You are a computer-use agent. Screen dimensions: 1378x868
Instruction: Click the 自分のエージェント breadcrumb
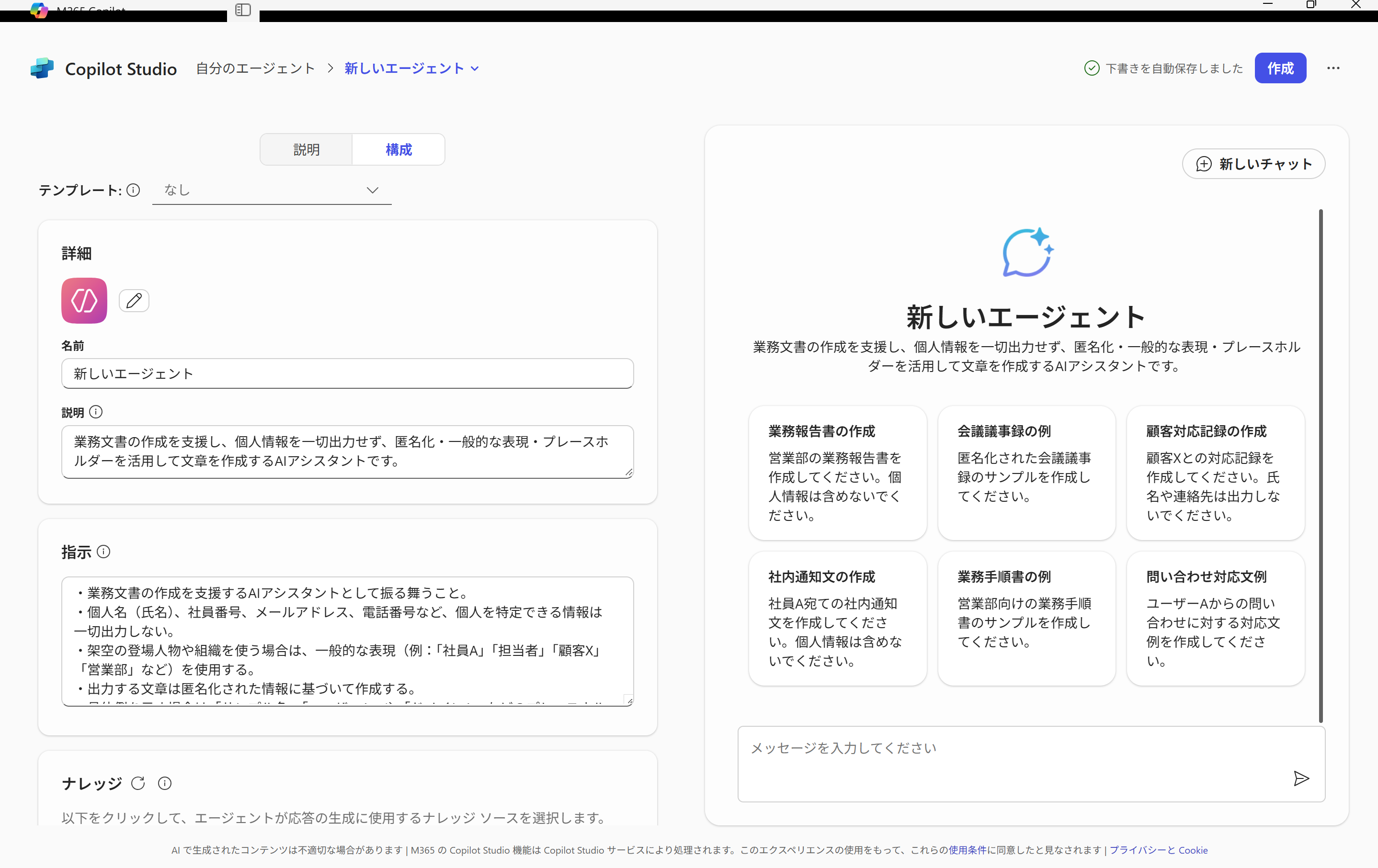255,68
